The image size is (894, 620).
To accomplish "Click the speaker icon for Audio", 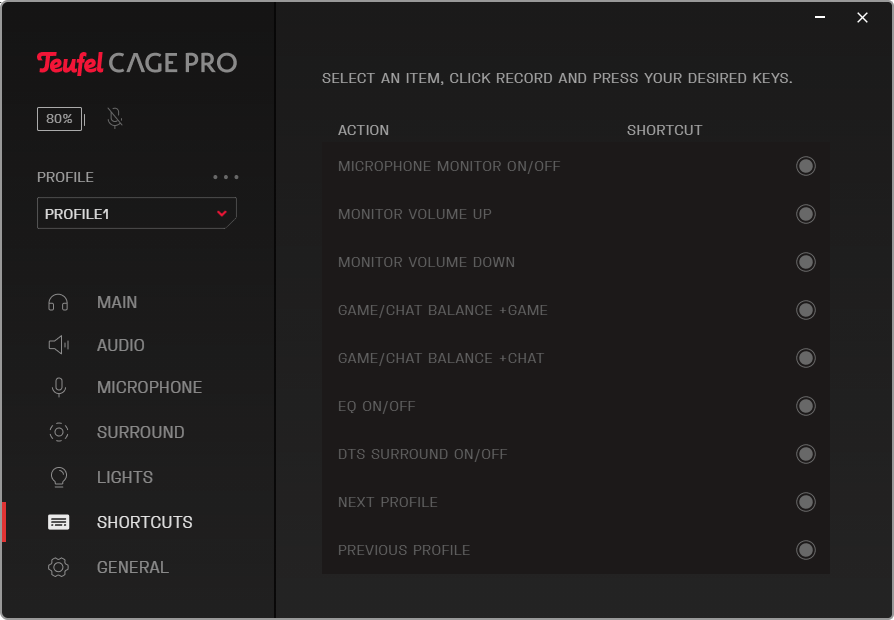I will 58,345.
